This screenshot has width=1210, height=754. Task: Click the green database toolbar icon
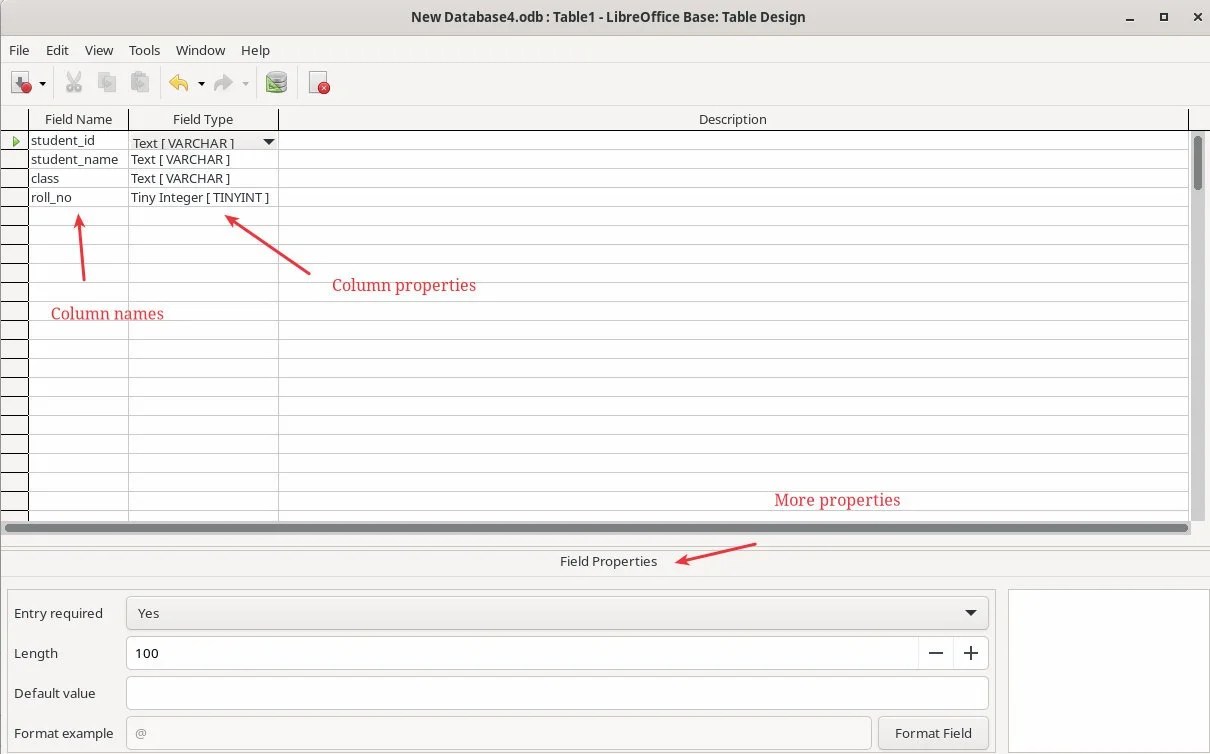(276, 82)
